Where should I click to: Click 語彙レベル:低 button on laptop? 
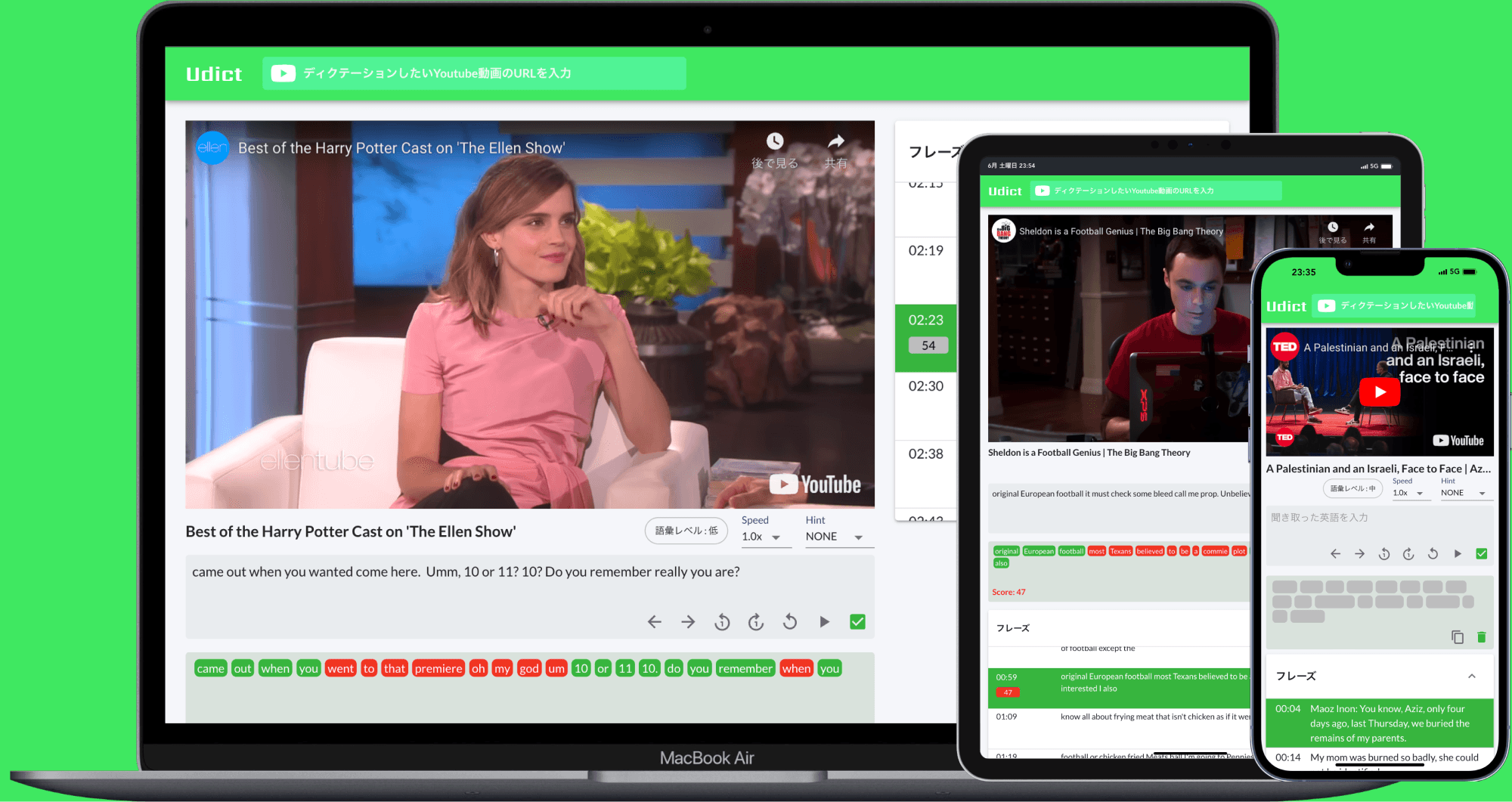(x=686, y=531)
